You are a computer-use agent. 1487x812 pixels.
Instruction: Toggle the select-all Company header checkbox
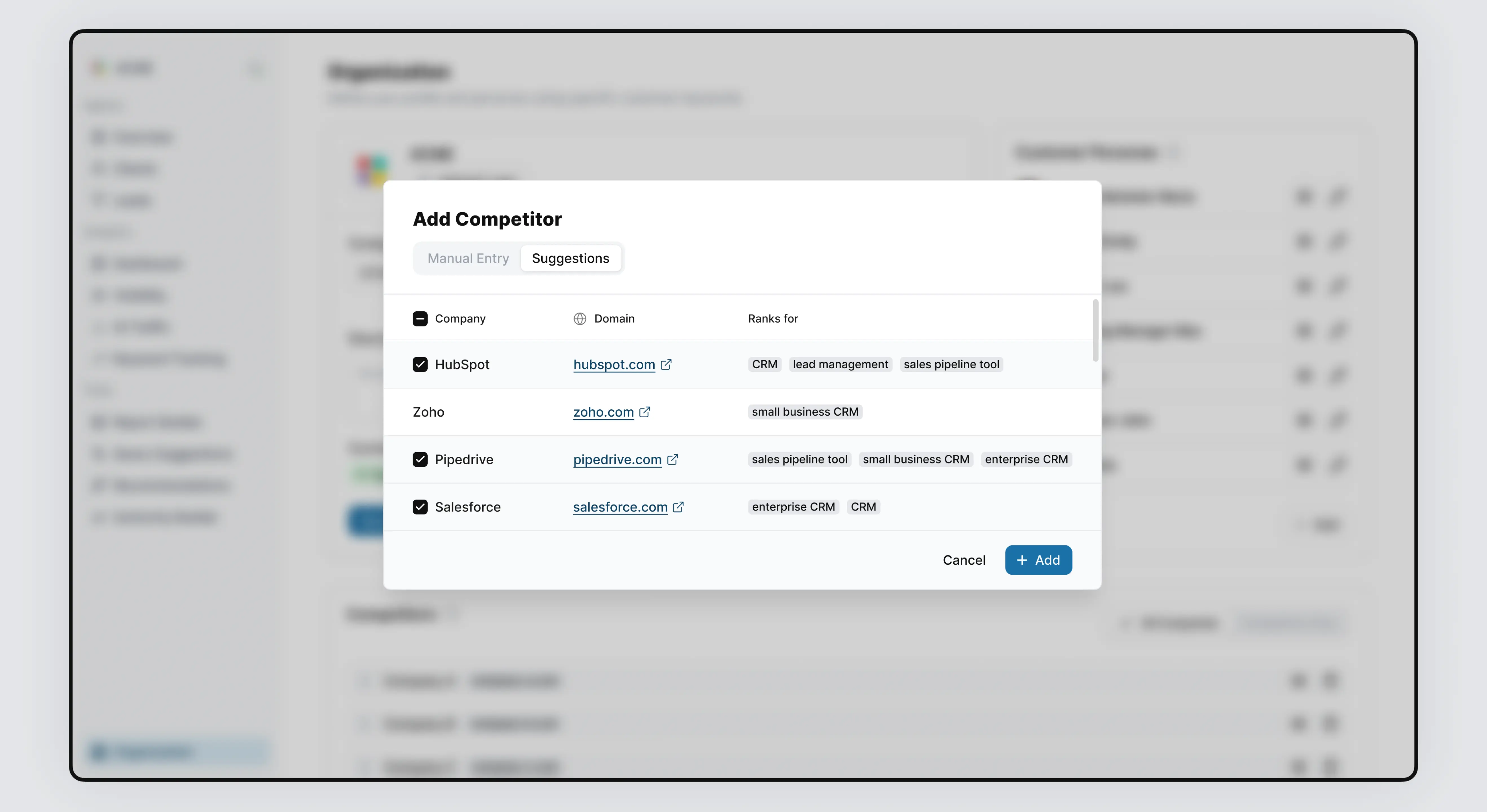pos(420,319)
